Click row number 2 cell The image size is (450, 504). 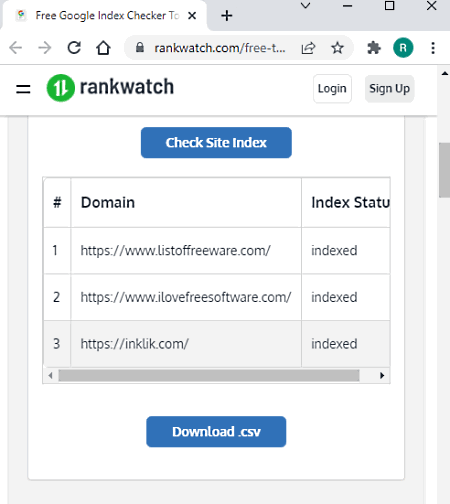pos(57,297)
